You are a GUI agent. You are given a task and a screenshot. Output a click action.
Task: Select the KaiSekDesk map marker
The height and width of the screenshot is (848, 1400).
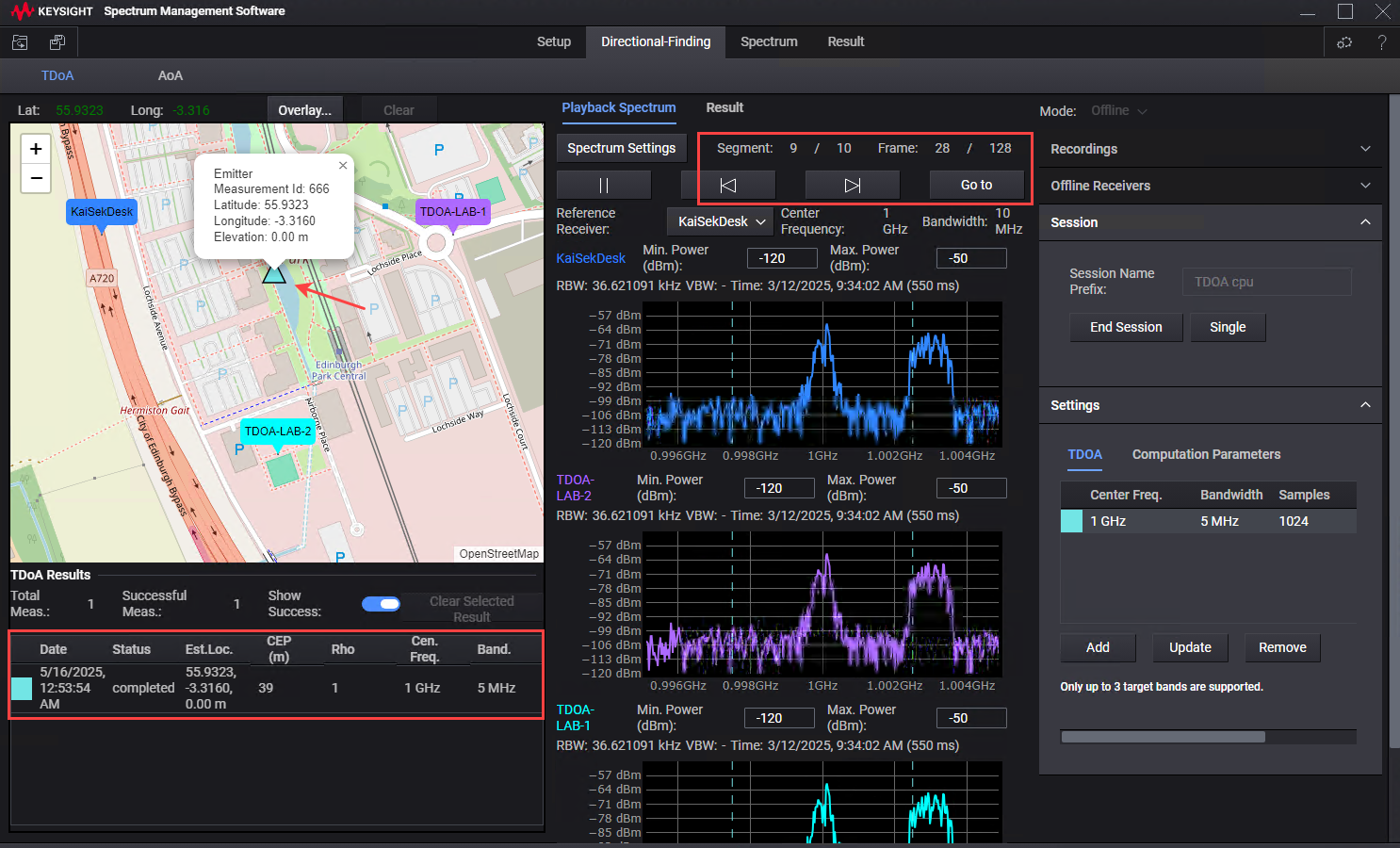pos(102,212)
